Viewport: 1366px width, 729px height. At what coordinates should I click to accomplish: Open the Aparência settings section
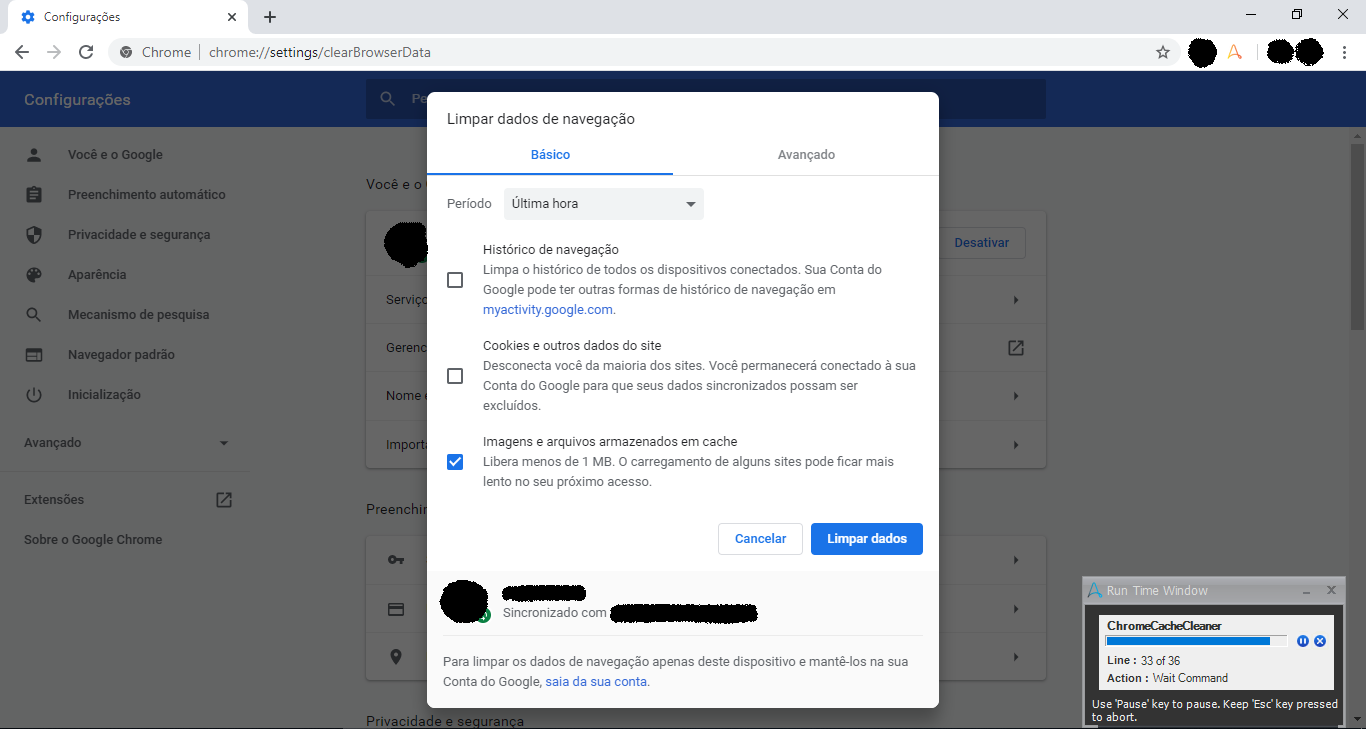click(x=97, y=275)
